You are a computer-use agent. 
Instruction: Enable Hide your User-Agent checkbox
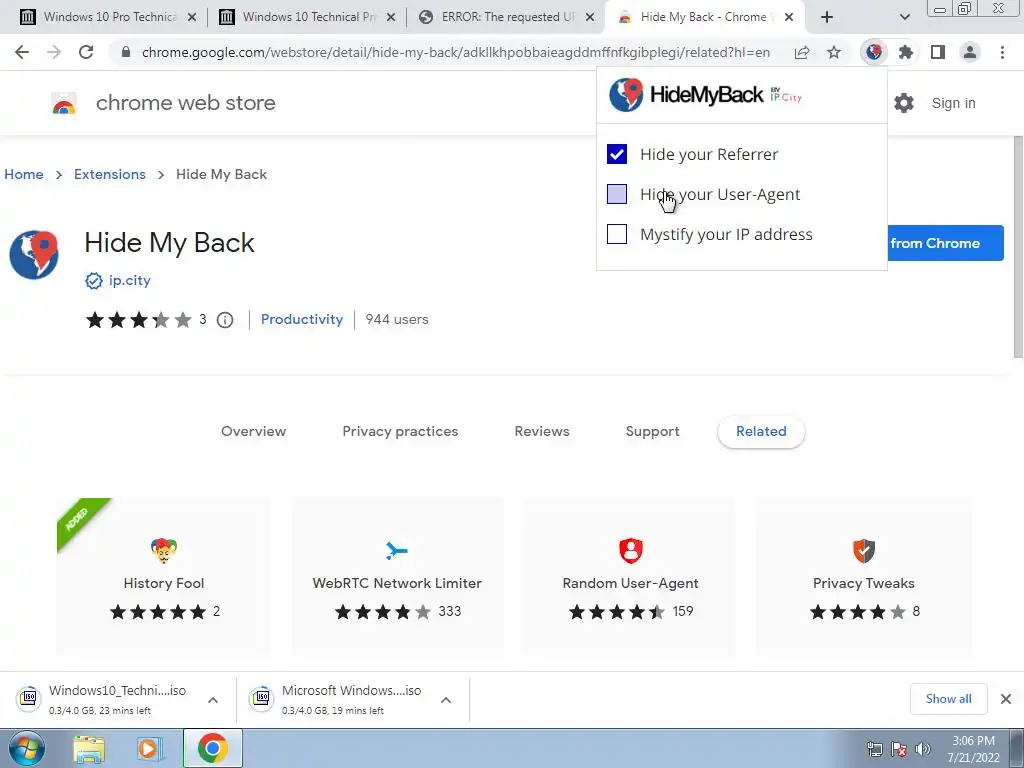click(x=616, y=194)
